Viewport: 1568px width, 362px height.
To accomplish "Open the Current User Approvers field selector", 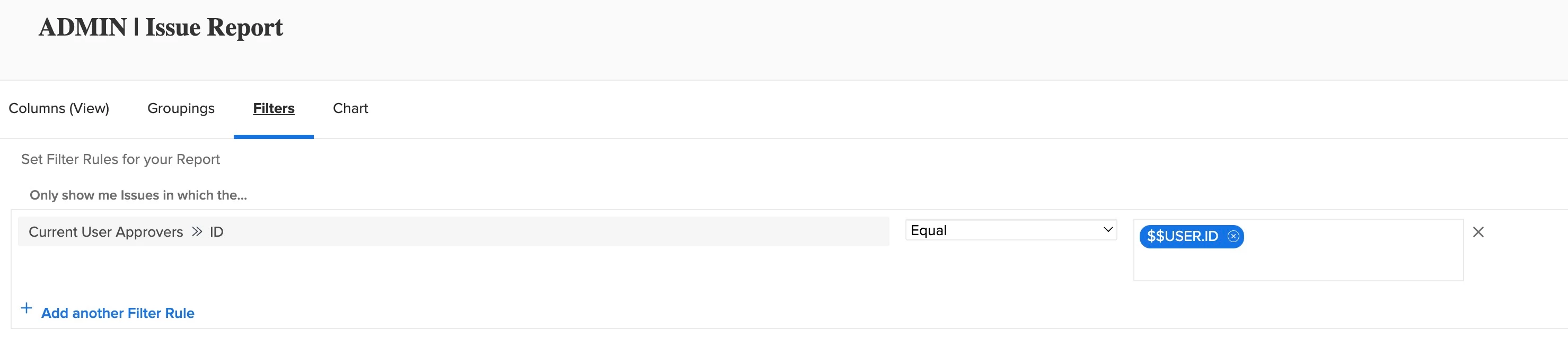I will click(453, 231).
